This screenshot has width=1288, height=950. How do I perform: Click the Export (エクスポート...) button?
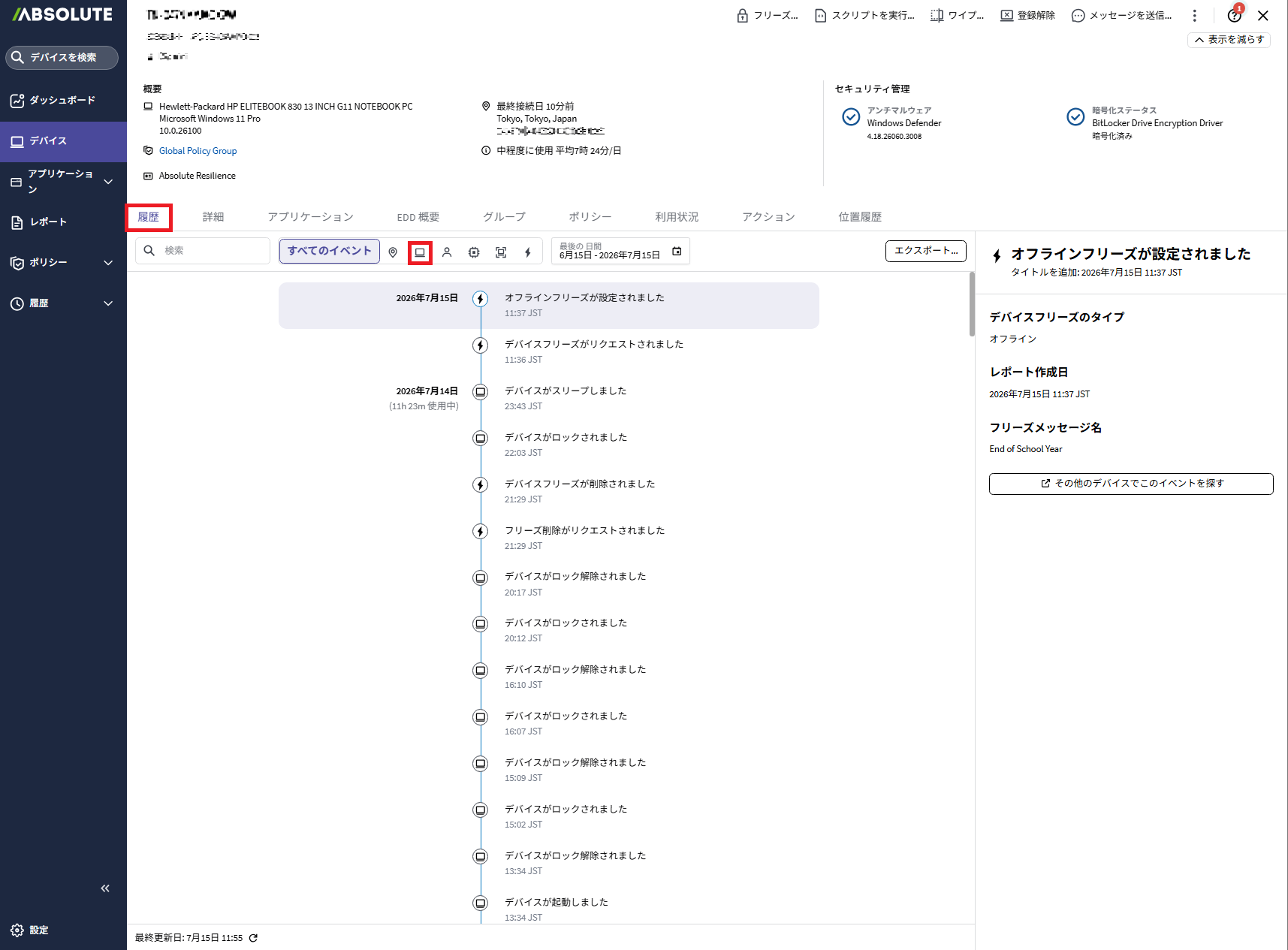(x=926, y=251)
